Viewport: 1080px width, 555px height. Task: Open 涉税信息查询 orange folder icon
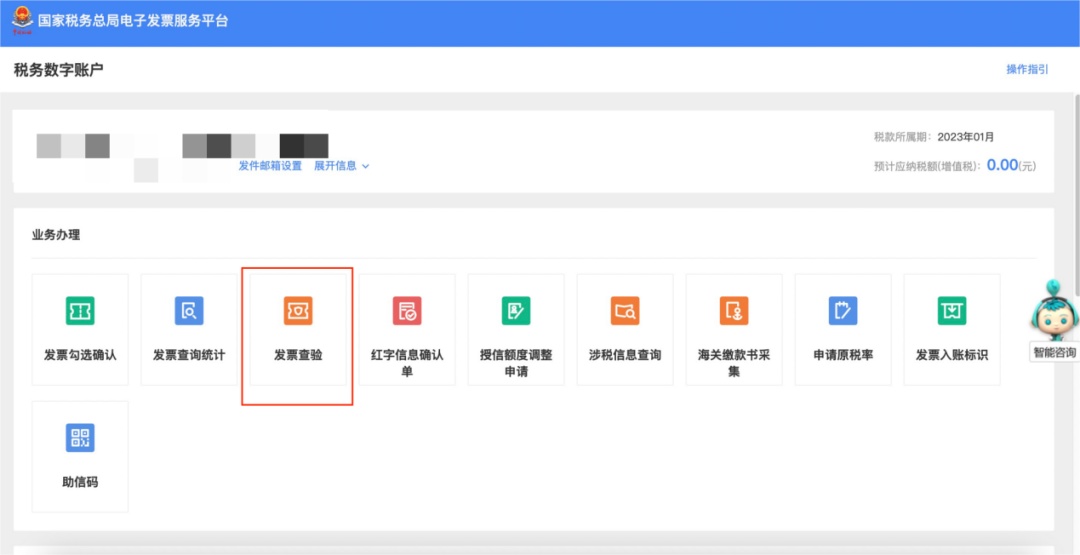click(625, 311)
